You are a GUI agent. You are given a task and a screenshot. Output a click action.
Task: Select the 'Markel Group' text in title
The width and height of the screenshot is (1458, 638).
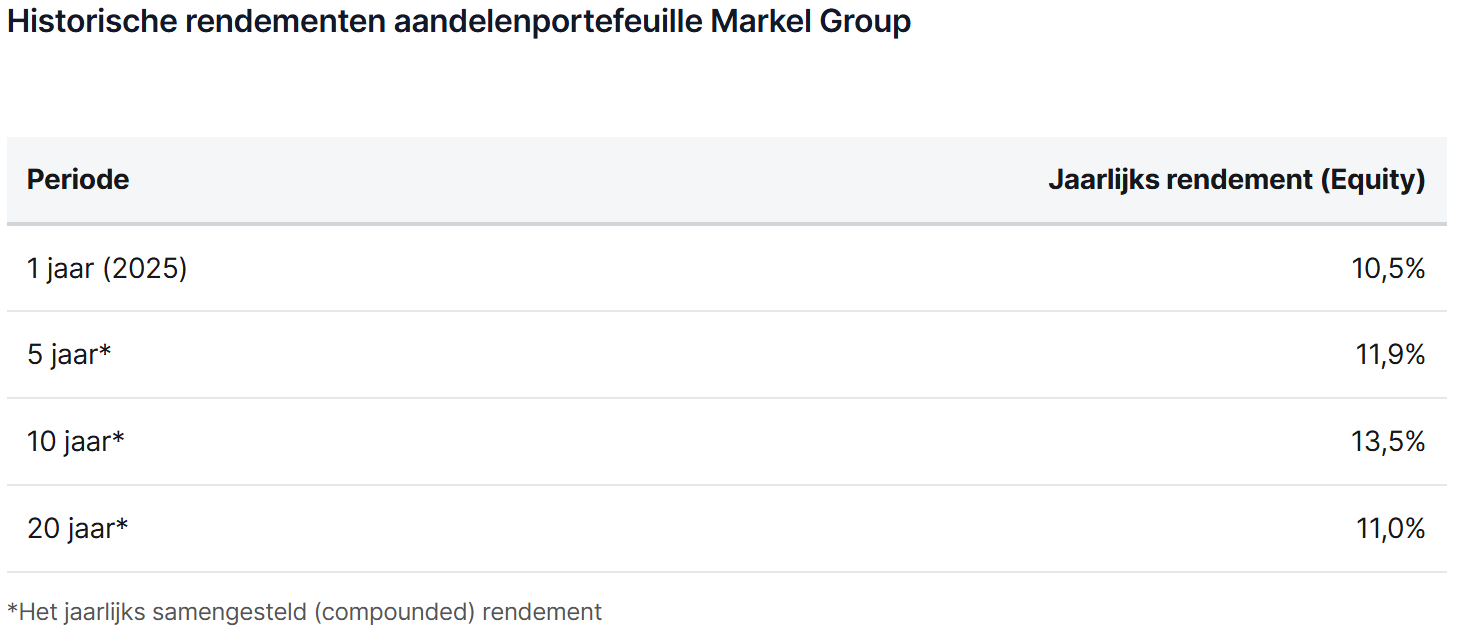811,22
